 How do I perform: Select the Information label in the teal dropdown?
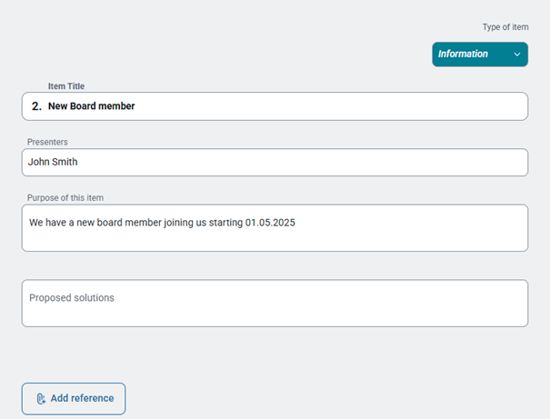coord(463,54)
